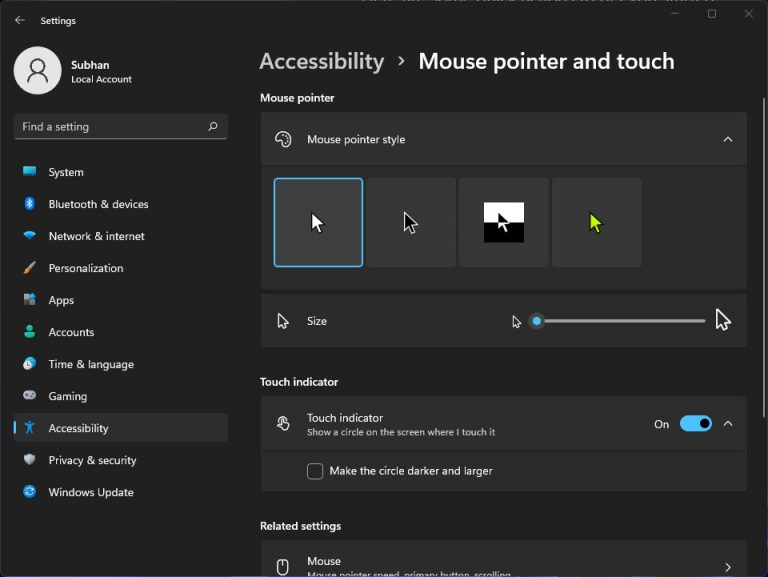Click the vertical page scrollbar
This screenshot has height=577, width=768.
point(764,258)
